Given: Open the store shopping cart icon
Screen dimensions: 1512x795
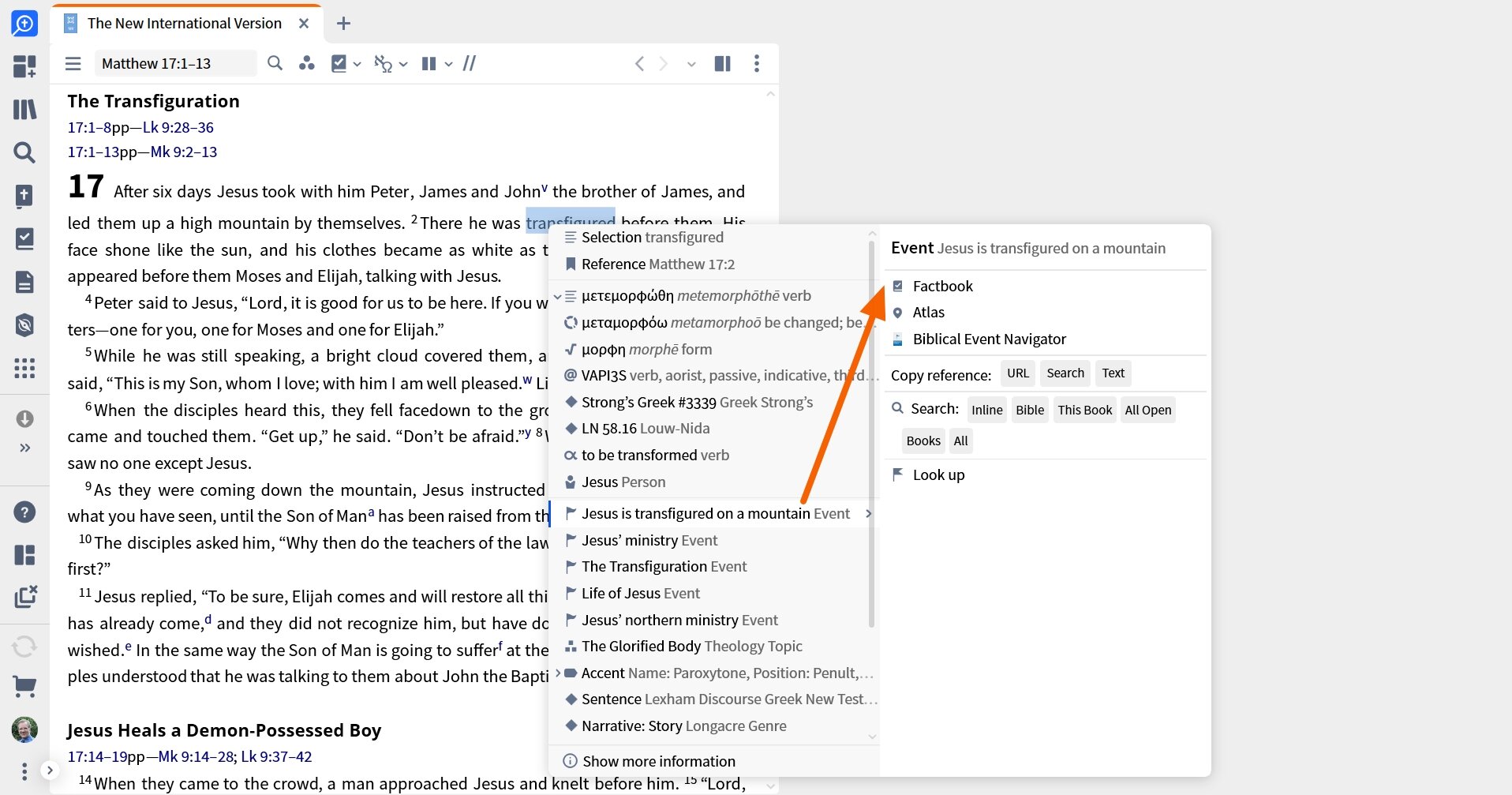Looking at the screenshot, I should 24,687.
